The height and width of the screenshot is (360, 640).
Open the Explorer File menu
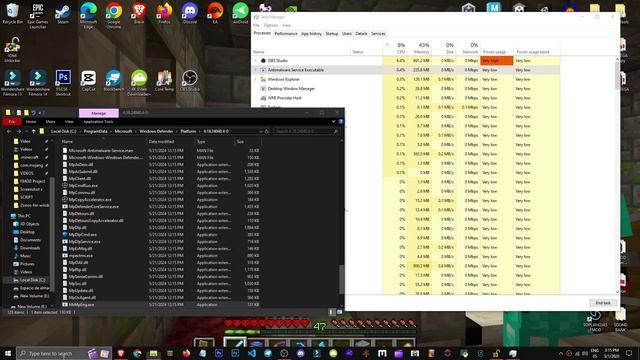[x=12, y=122]
